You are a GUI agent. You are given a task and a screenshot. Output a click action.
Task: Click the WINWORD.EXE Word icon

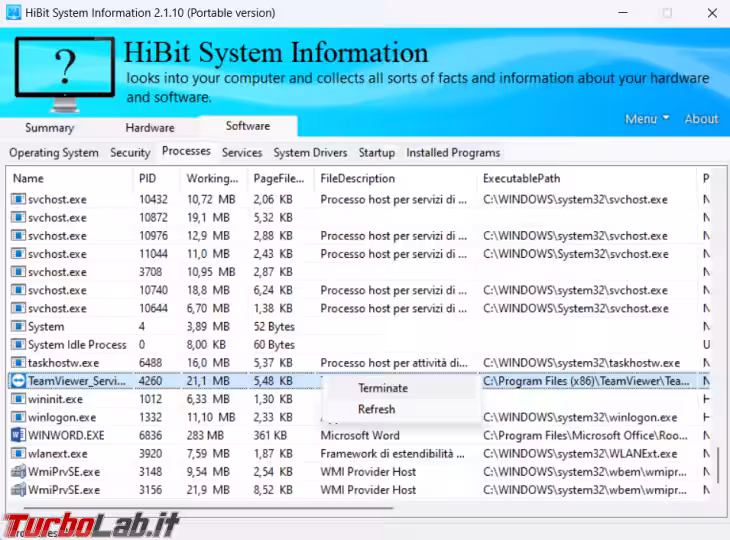coord(17,436)
